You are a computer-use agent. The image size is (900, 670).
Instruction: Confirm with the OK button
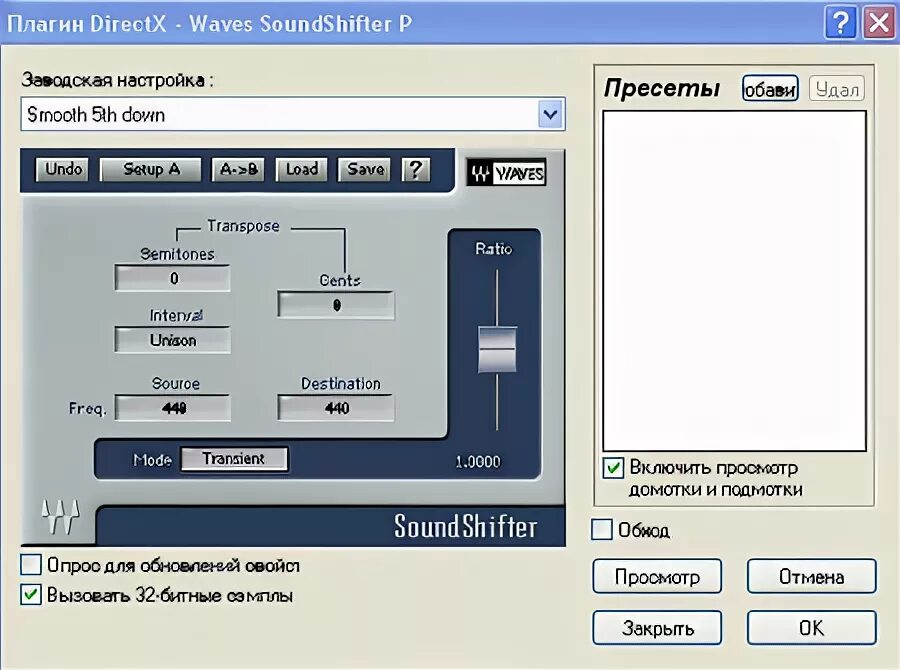coord(812,628)
